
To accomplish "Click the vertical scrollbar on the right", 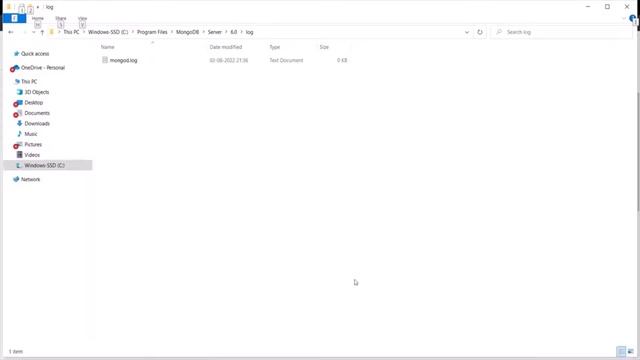I will click(638, 151).
